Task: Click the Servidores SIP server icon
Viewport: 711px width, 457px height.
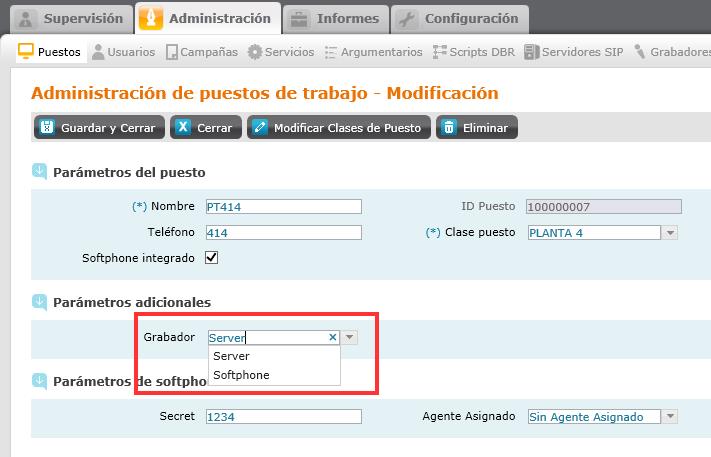Action: pos(531,52)
